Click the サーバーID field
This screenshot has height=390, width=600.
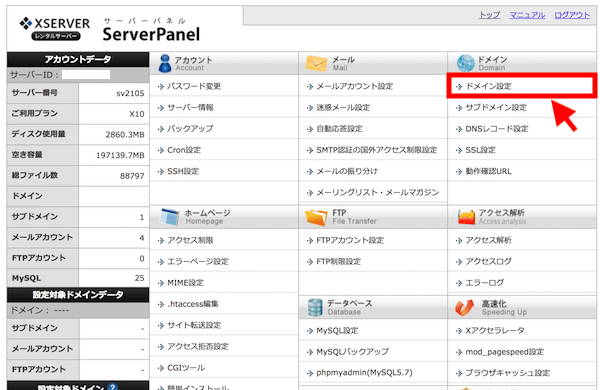click(x=86, y=75)
